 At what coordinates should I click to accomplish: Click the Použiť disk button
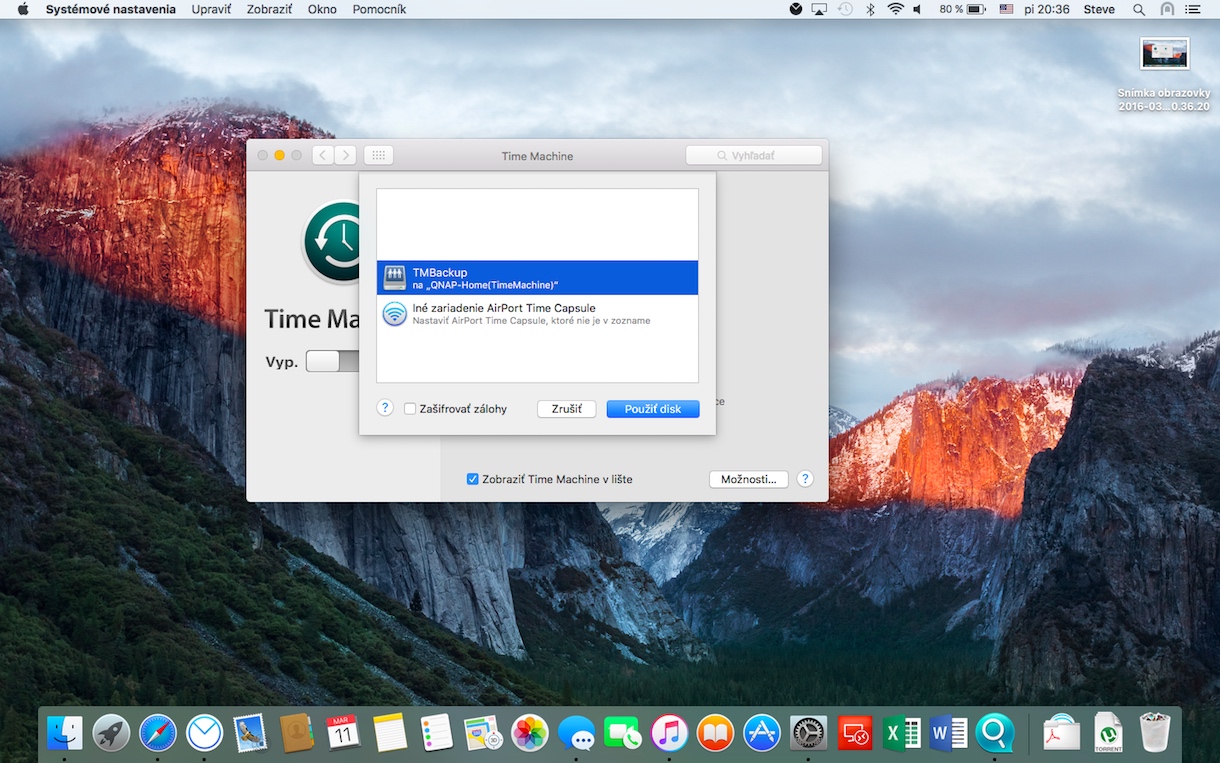[652, 409]
